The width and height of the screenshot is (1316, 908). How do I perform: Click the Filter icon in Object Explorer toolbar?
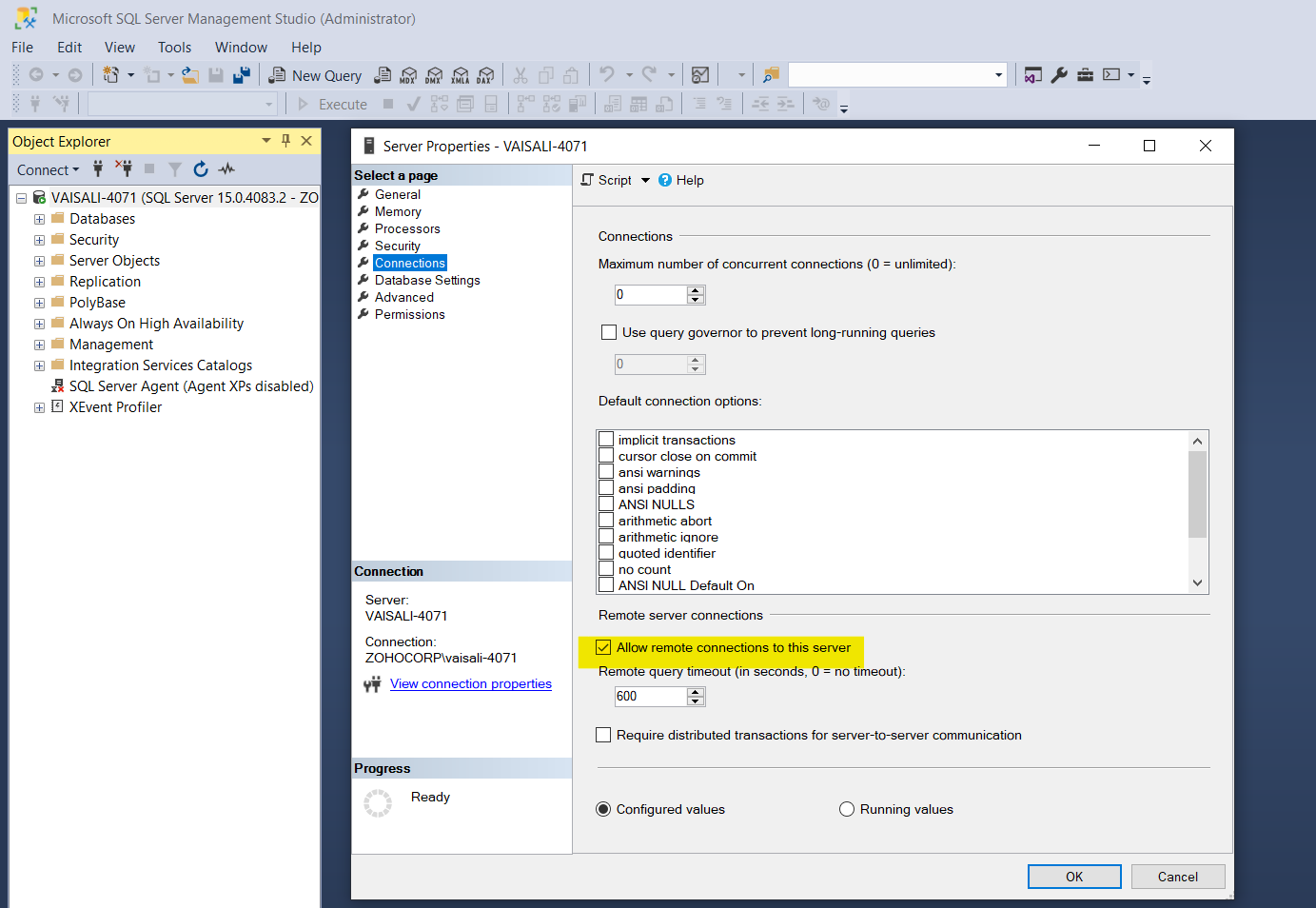(175, 169)
